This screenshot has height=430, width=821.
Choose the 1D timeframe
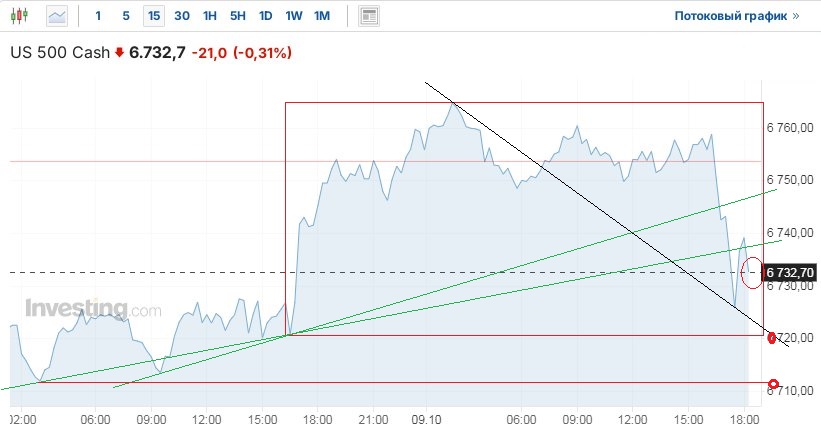pos(265,16)
